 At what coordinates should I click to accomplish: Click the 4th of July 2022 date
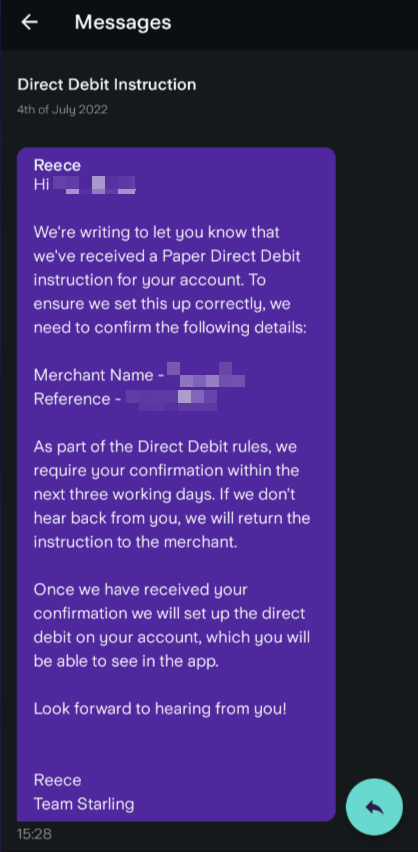pos(62,110)
